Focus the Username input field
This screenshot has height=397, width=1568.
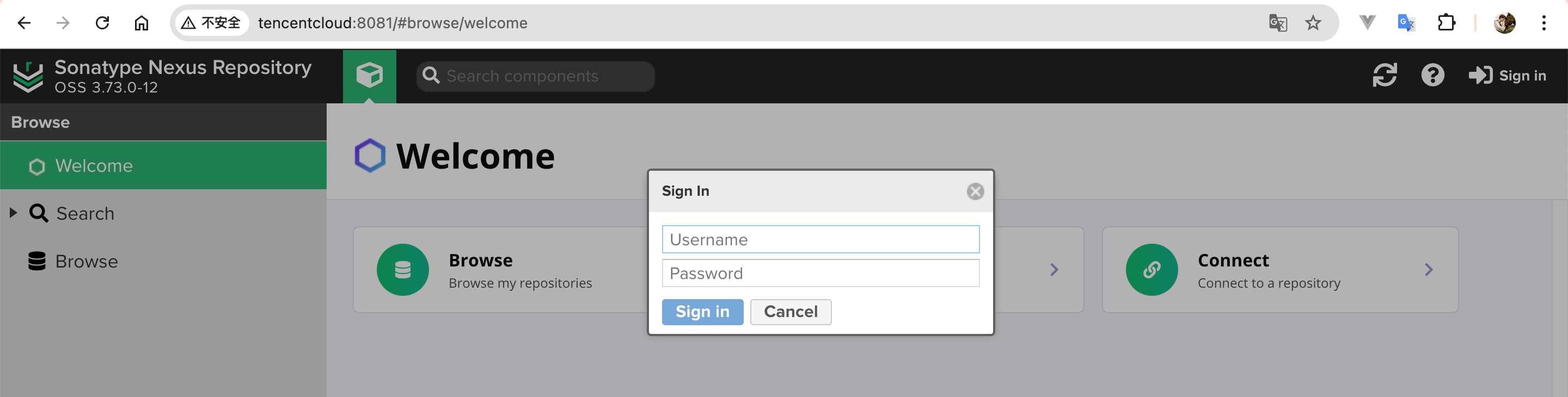coord(820,239)
